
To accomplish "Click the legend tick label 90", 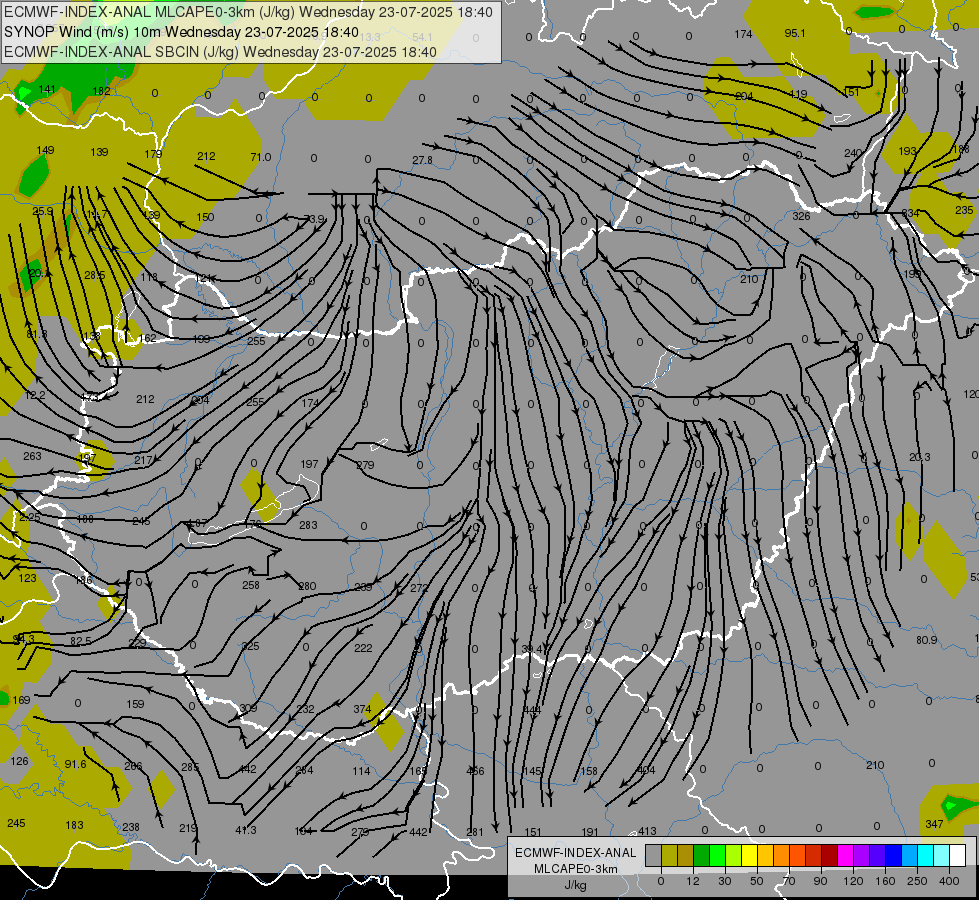I will tap(820, 881).
